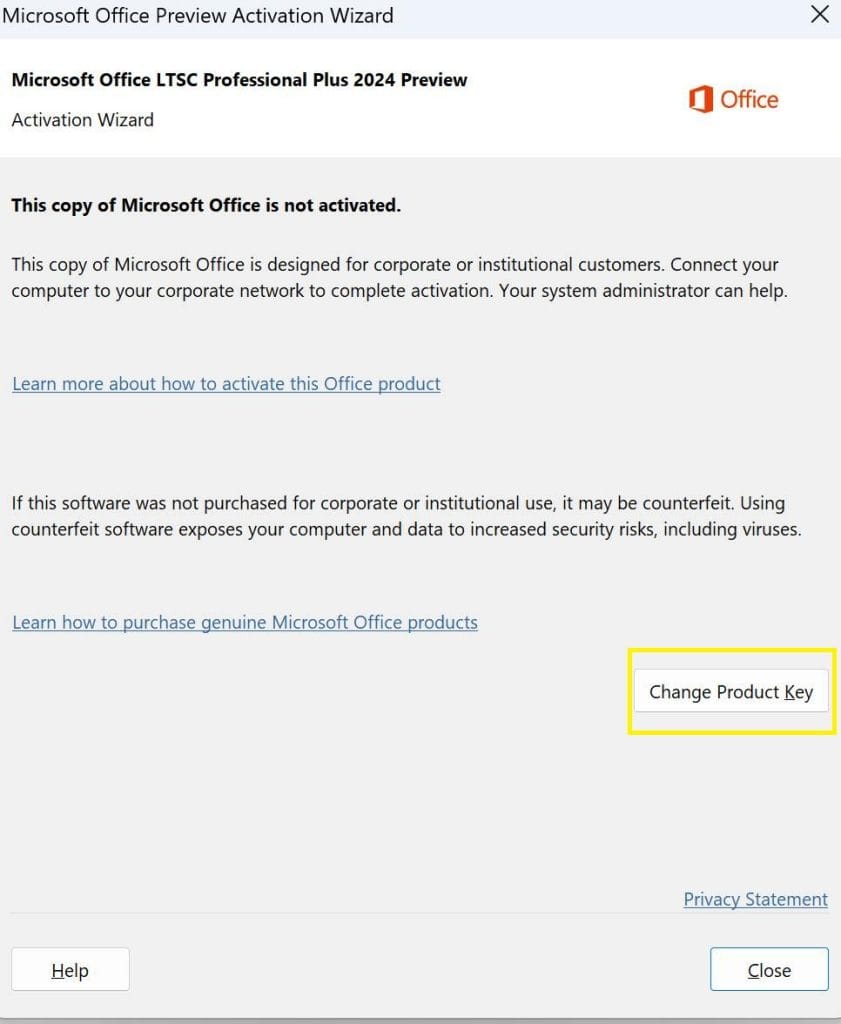Exit the wizard using the bottom Close control
841x1024 pixels.
pyautogui.click(x=768, y=969)
